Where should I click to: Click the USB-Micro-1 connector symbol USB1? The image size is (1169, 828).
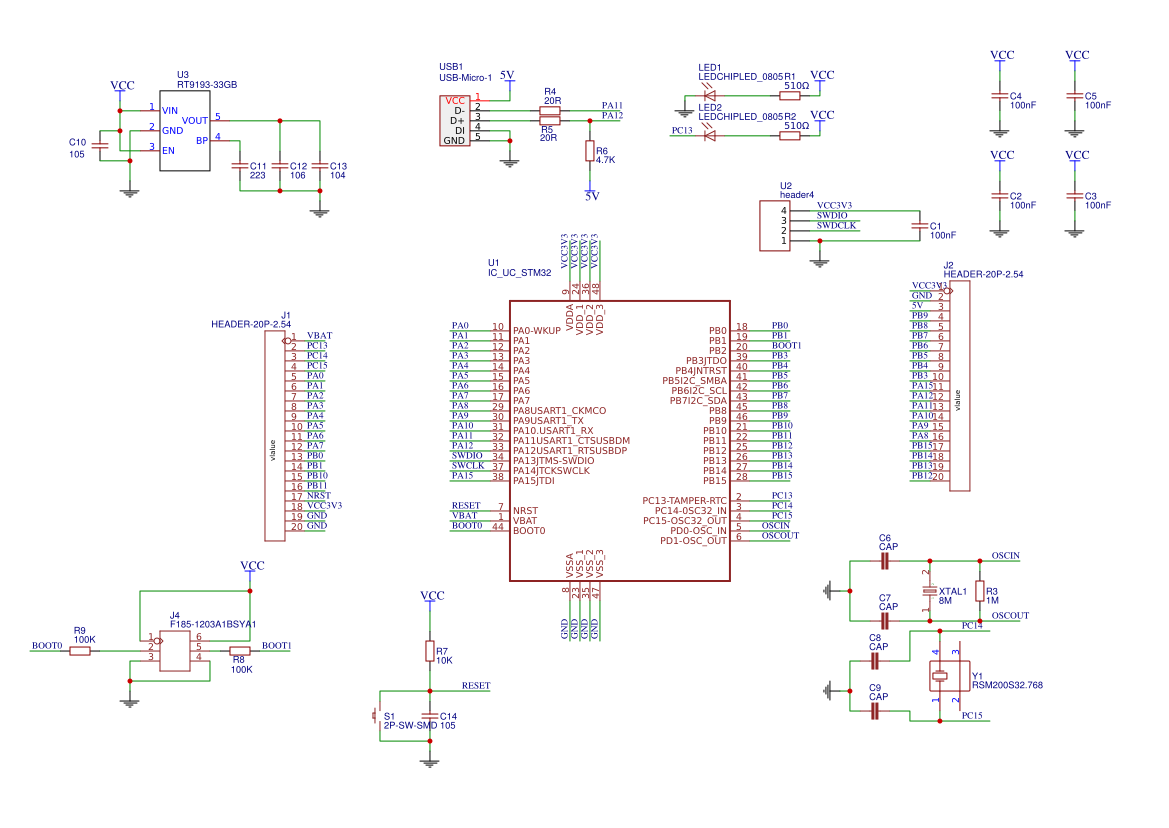pos(457,118)
